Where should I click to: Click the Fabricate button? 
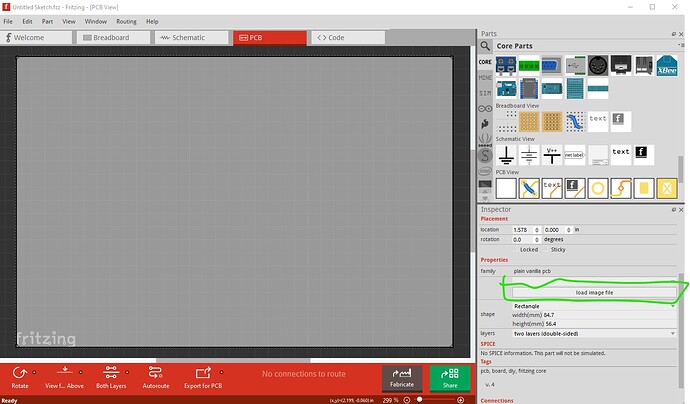pos(402,378)
